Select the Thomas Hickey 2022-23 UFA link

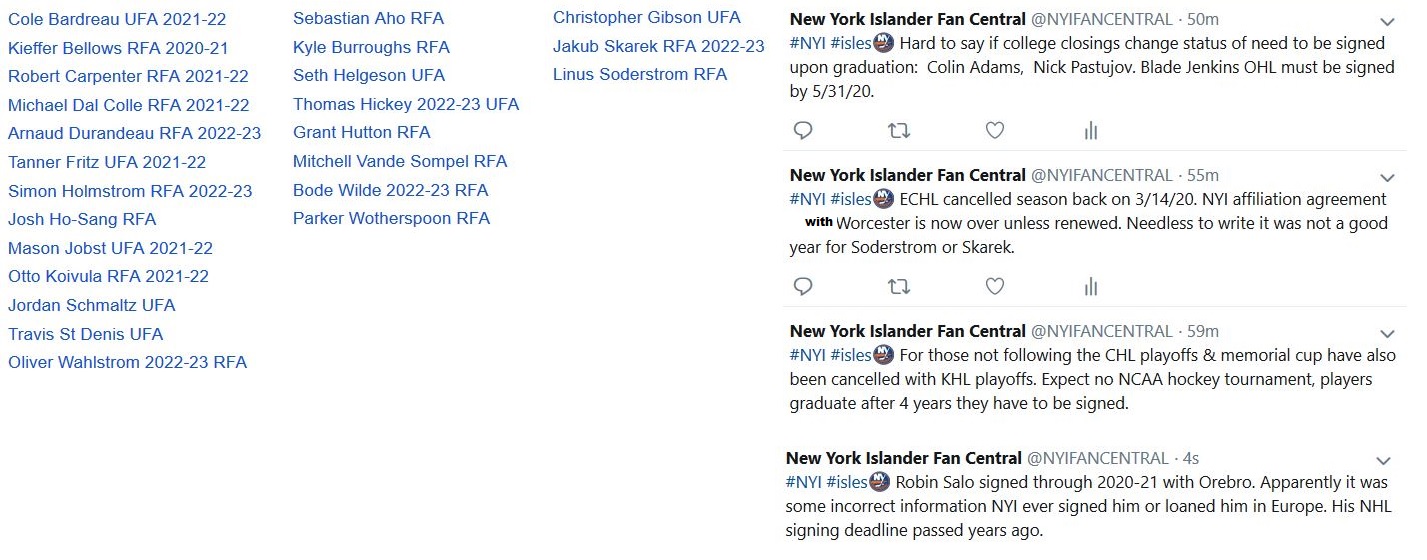coord(406,104)
